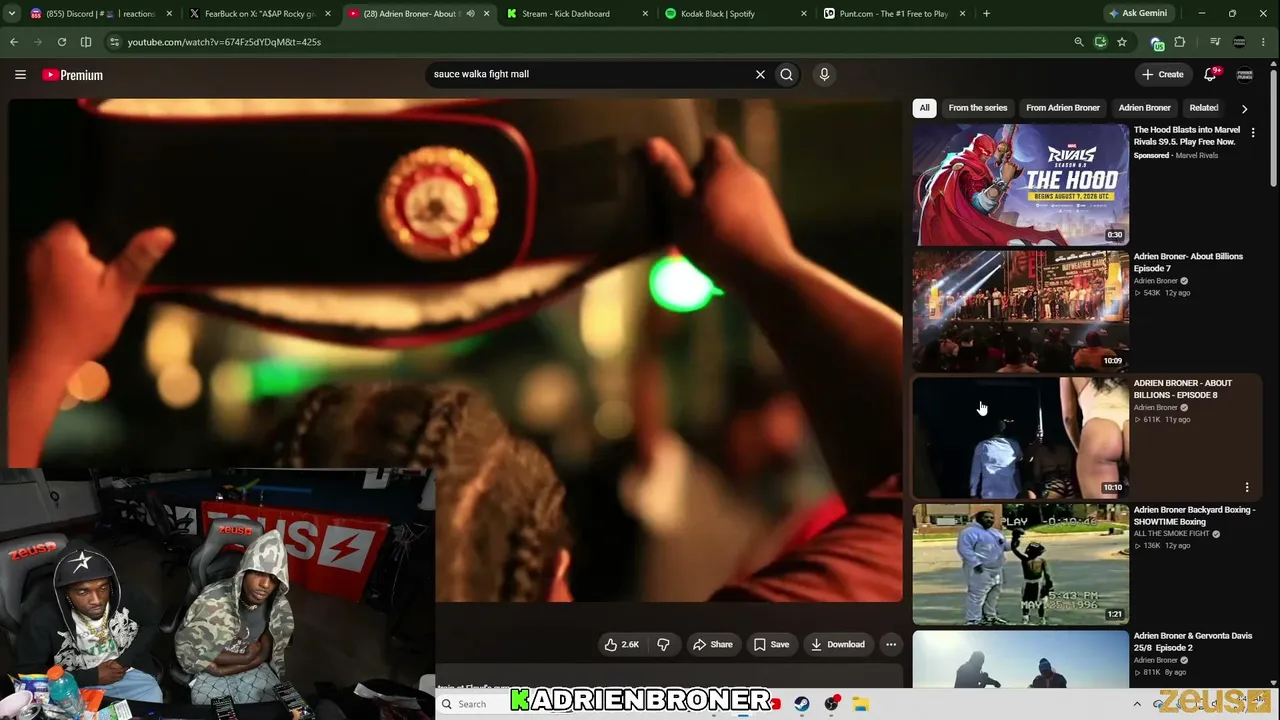Open the YouTube guide hamburger menu
Viewport: 1280px width, 720px height.
(20, 75)
